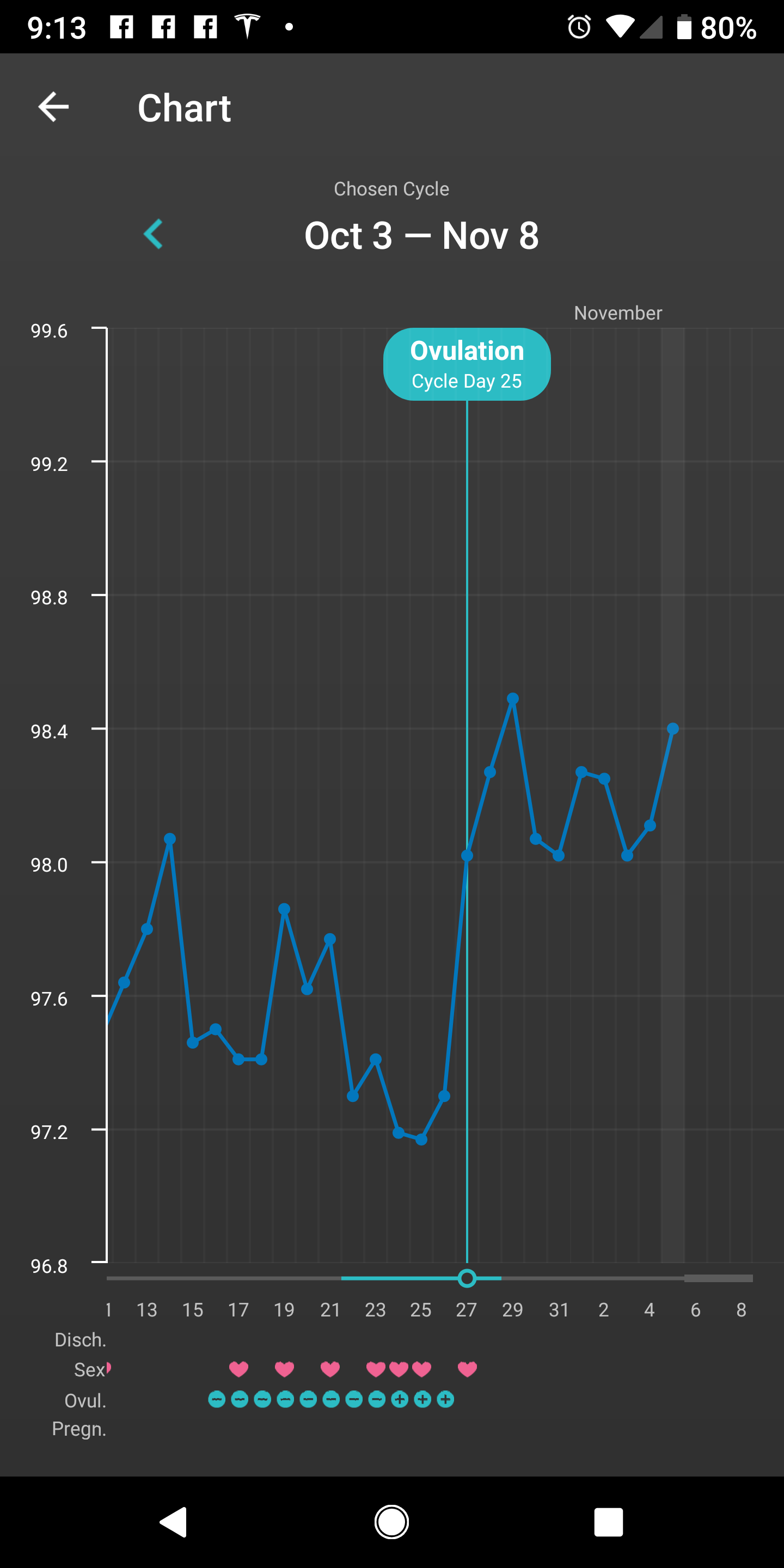784x1568 pixels.
Task: Tap the first Facebook notification icon
Action: click(x=122, y=27)
